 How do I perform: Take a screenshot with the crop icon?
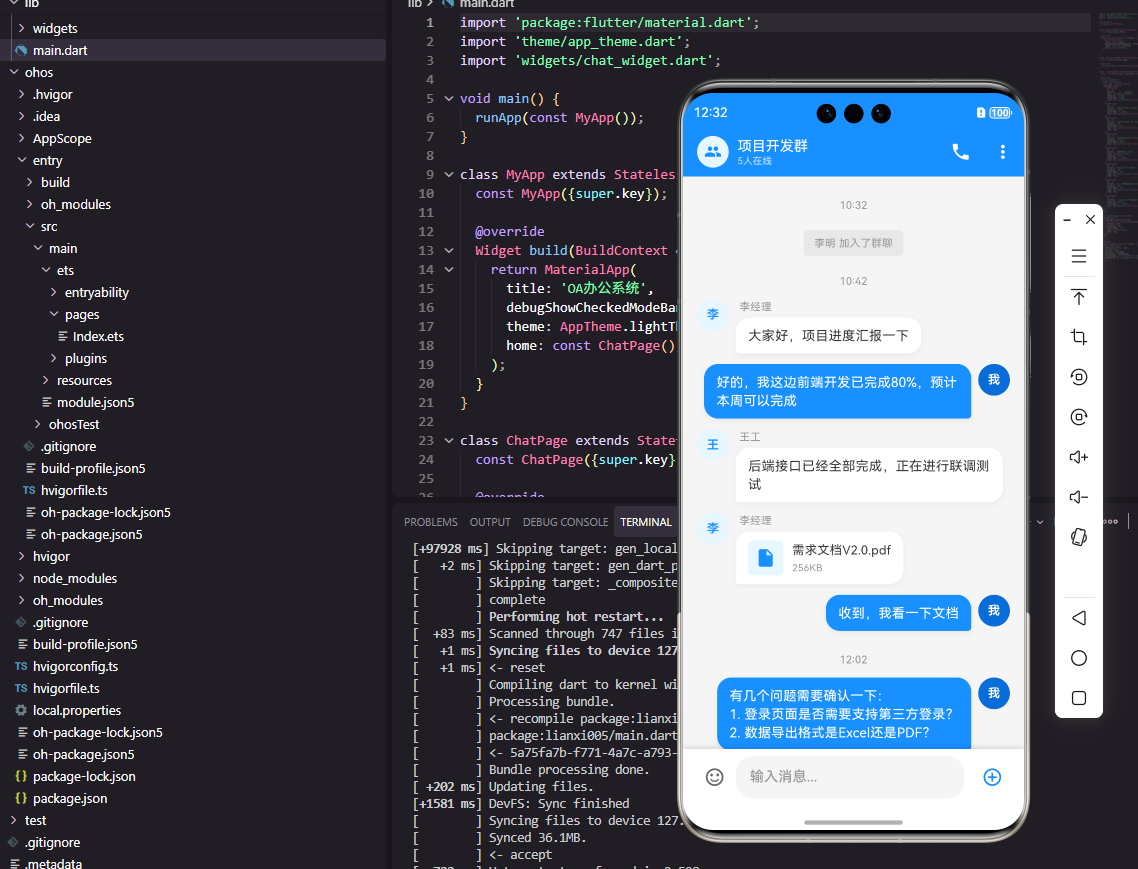tap(1078, 337)
